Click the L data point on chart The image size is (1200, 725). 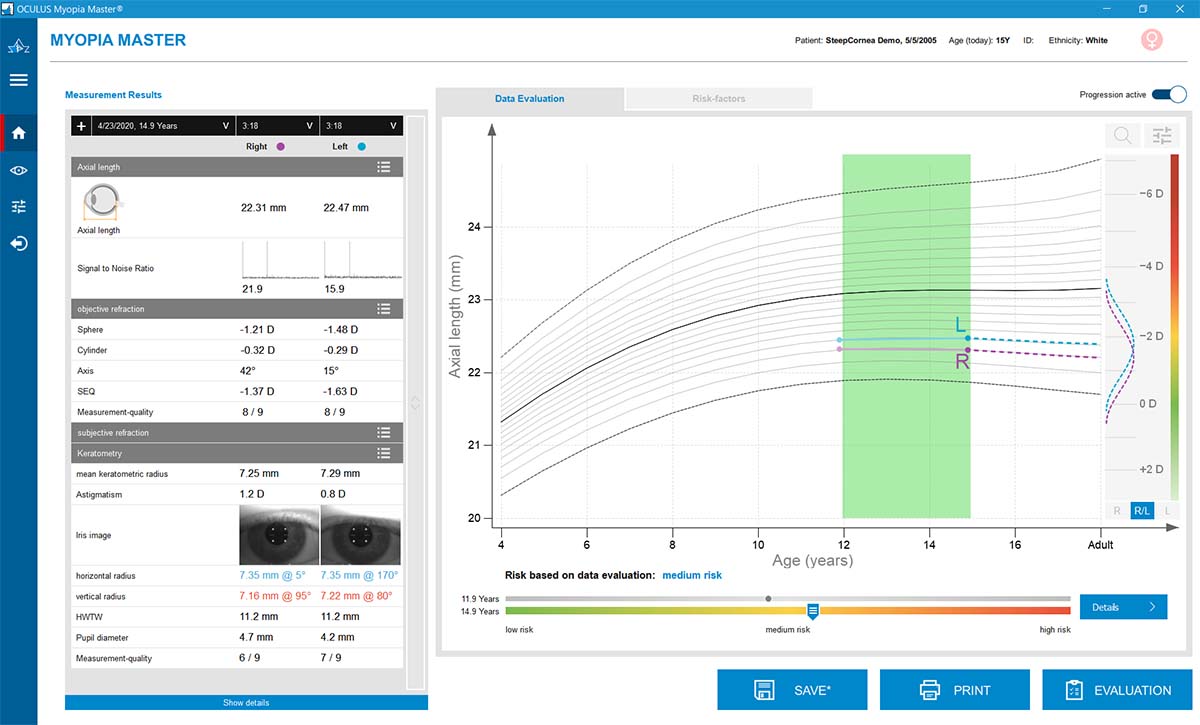point(968,338)
